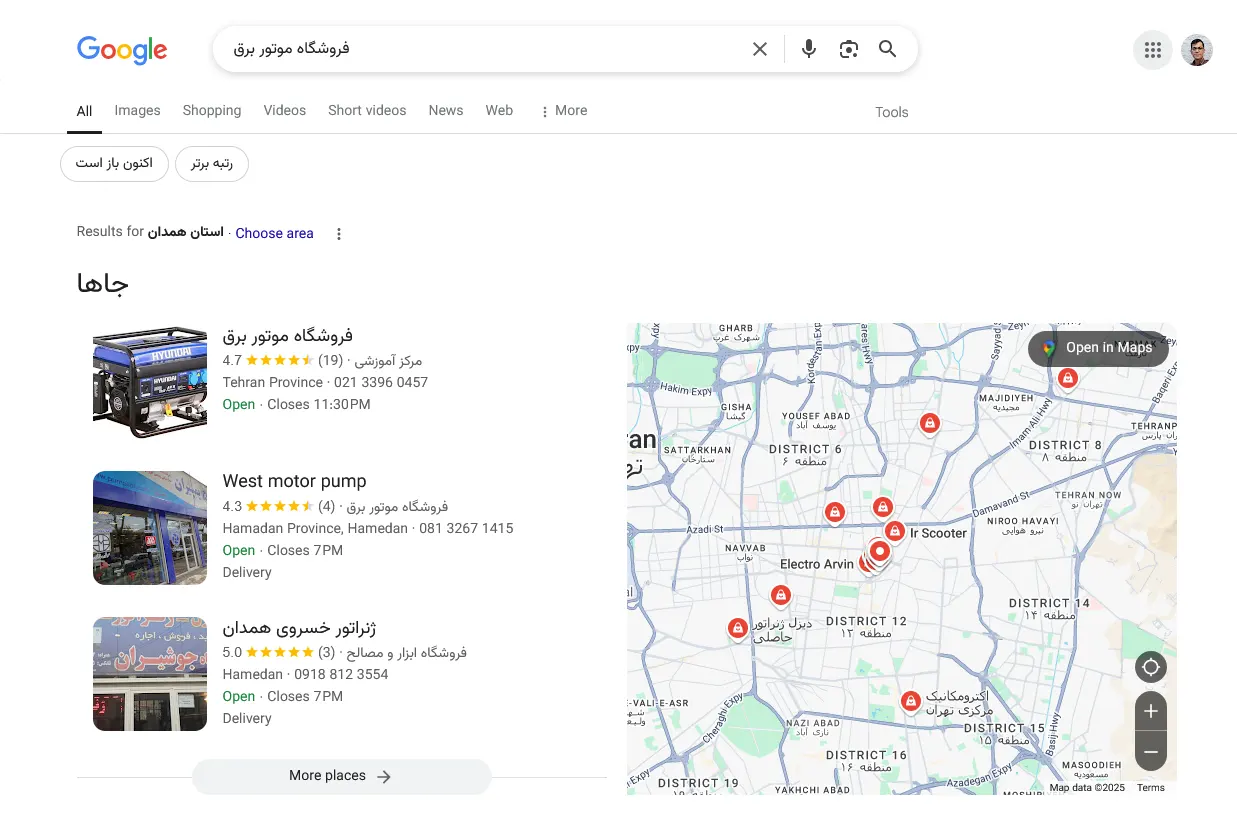
Task: Open the Tools menu
Action: [x=892, y=112]
